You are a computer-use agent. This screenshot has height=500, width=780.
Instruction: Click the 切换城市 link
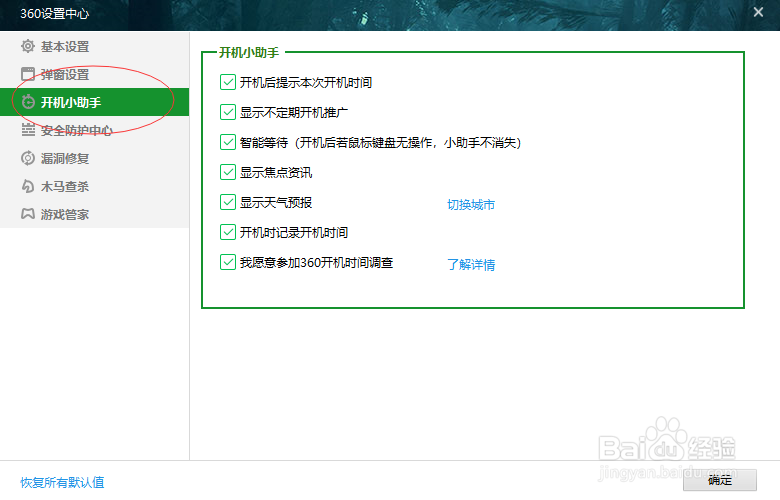click(x=471, y=204)
